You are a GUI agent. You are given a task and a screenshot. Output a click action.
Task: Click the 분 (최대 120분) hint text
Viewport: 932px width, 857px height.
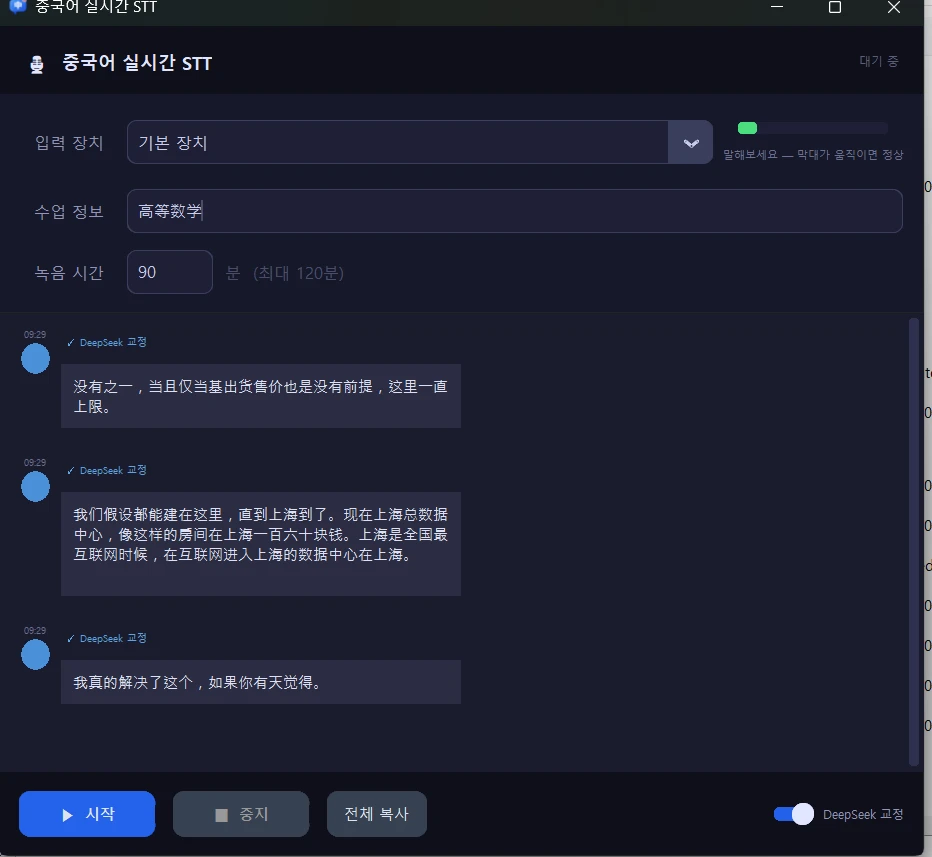(x=285, y=273)
